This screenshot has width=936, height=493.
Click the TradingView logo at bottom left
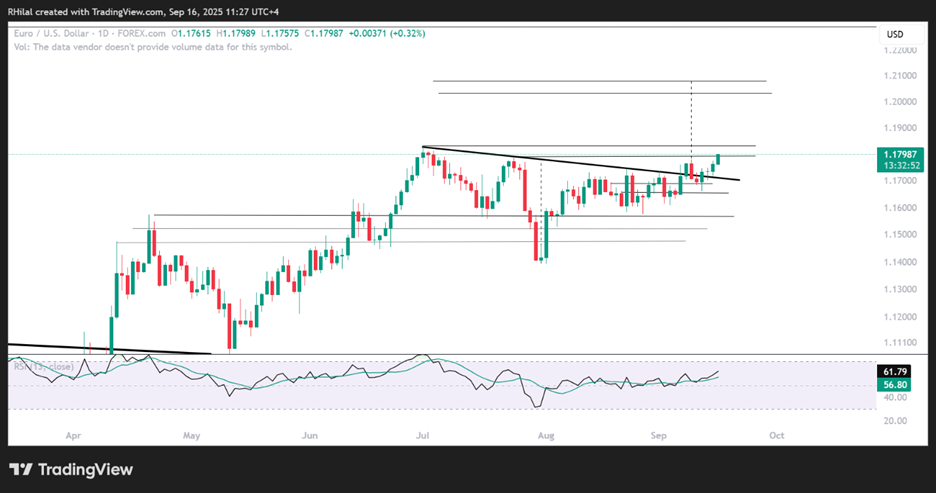click(x=70, y=469)
